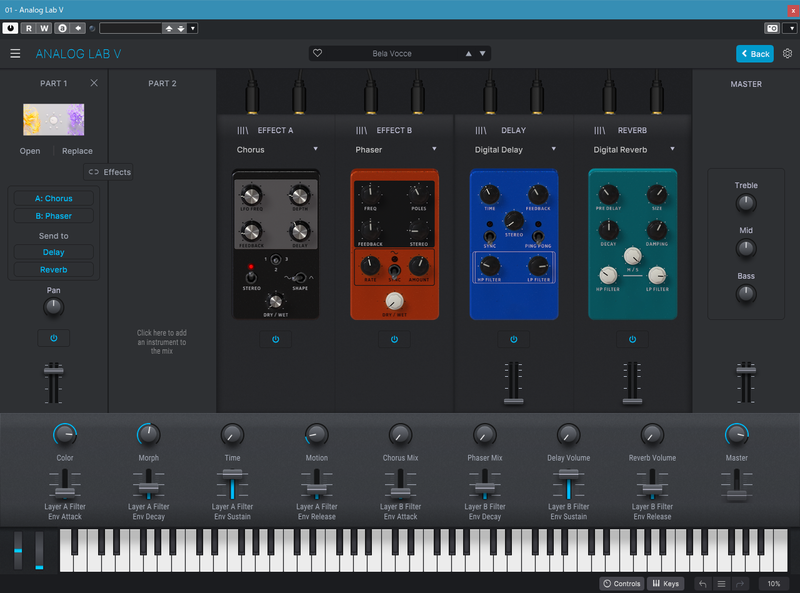The width and height of the screenshot is (800, 593).
Task: Toggle the Chorus Stereo switch
Action: click(251, 277)
